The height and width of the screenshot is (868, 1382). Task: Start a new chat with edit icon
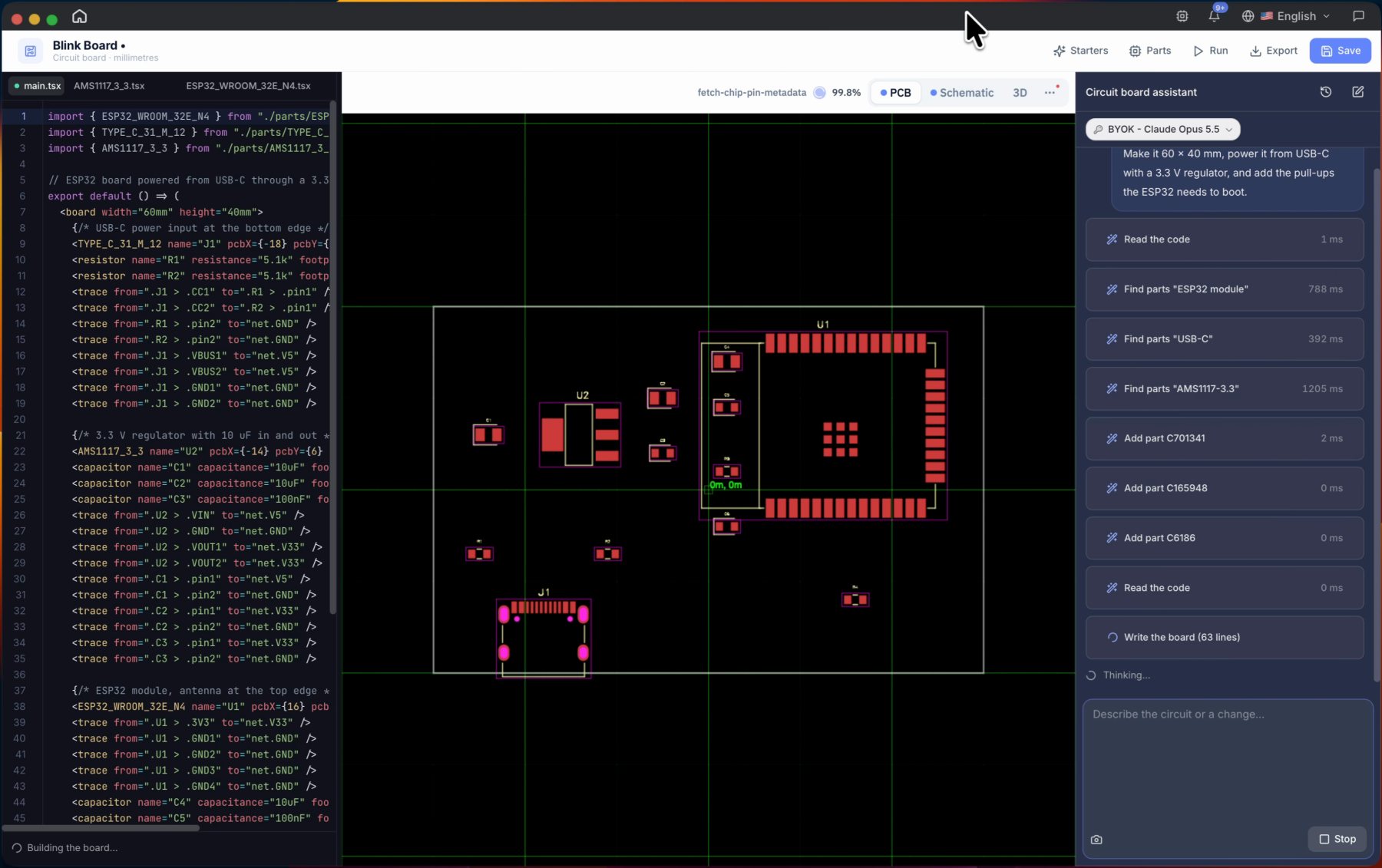(1357, 92)
